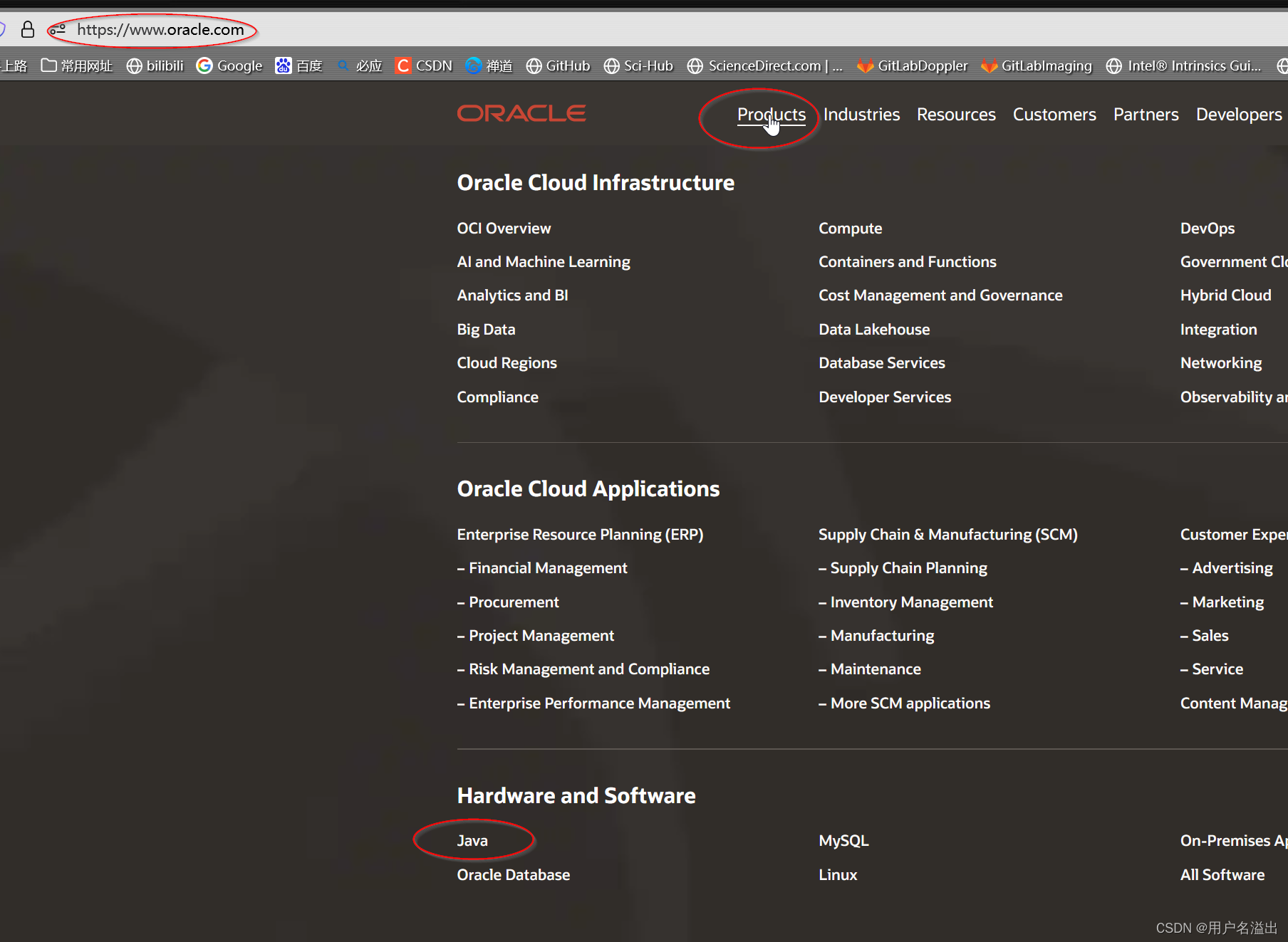Open More SCM applications
This screenshot has width=1288, height=942.
pyautogui.click(x=904, y=703)
